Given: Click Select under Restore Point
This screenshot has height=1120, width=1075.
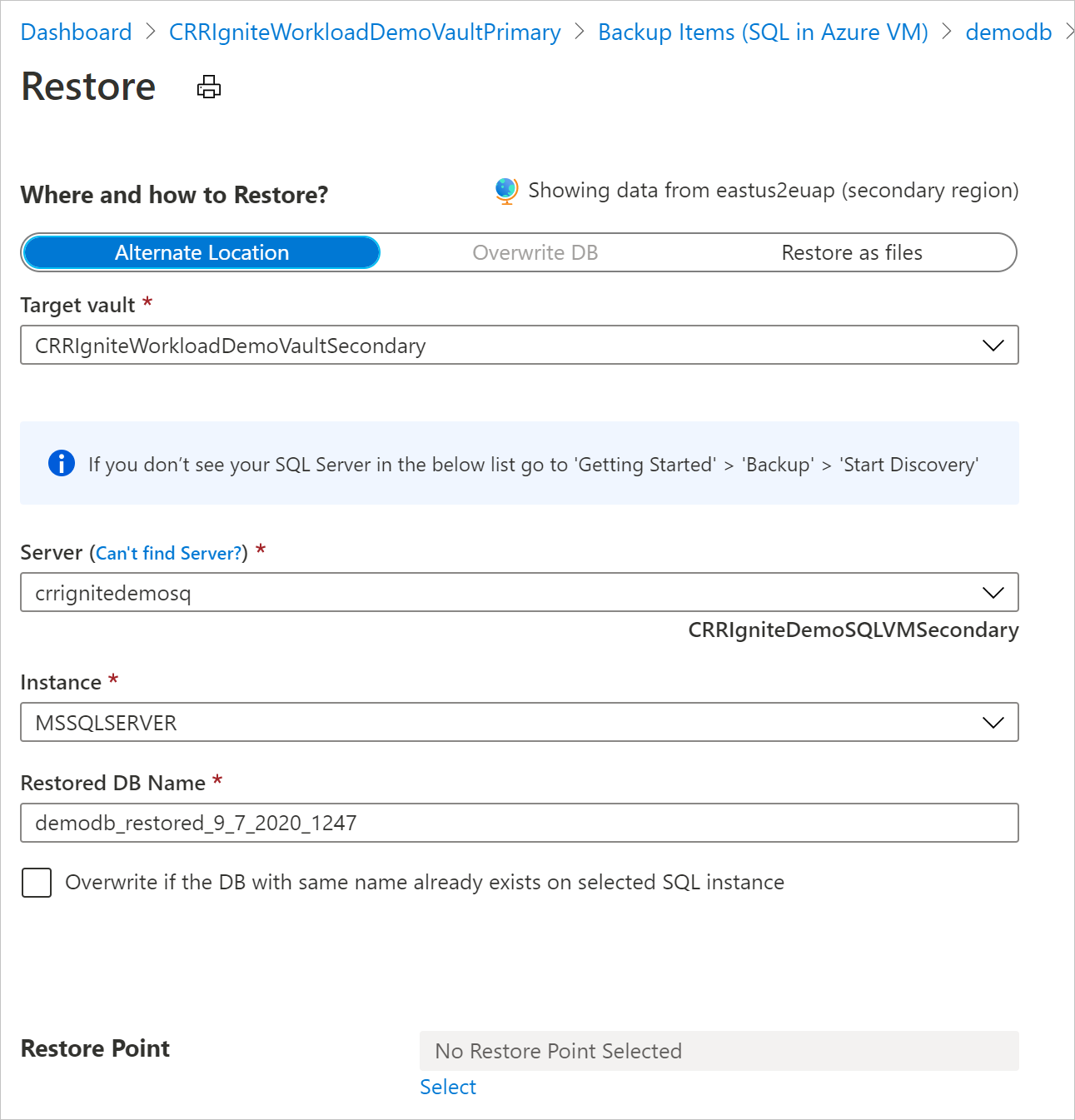Looking at the screenshot, I should (448, 1087).
